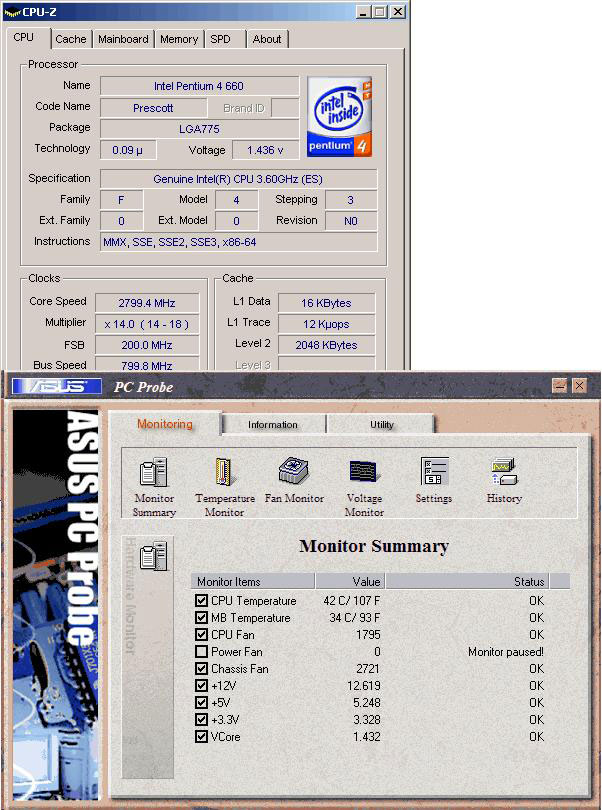Click the Revision value N0

pos(351,221)
